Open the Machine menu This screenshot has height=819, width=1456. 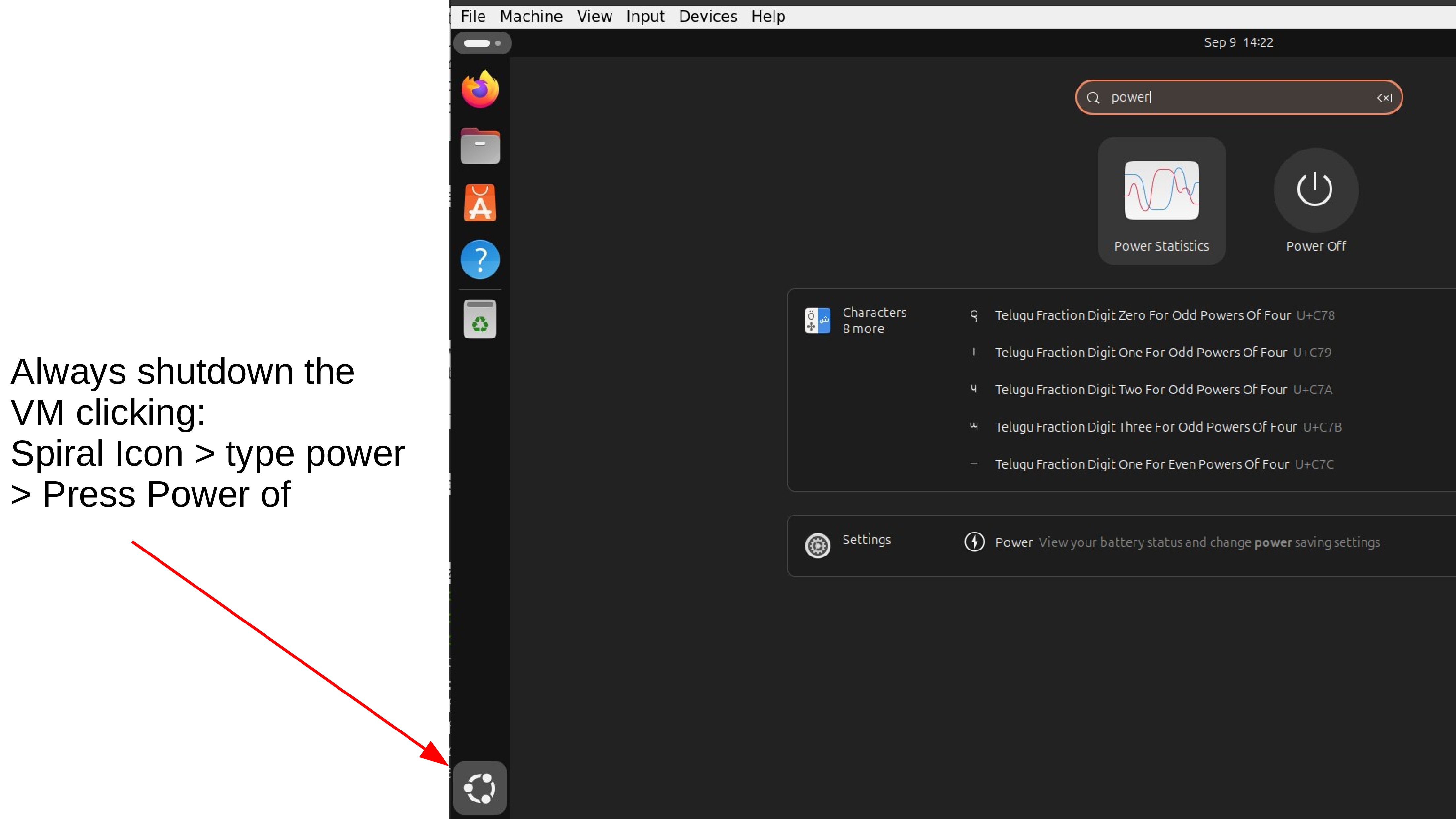point(531,17)
